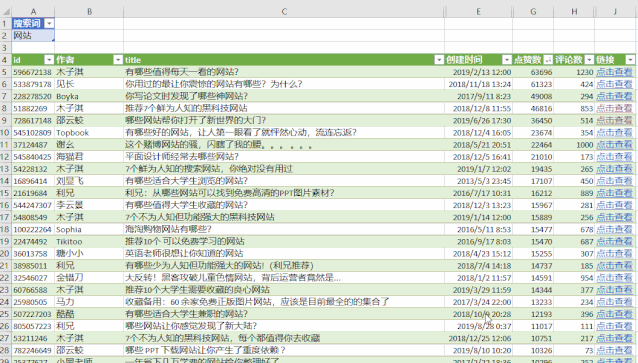Screen dimensions: 638x363
Task: Open the title column filter dropdown
Action: (x=439, y=60)
